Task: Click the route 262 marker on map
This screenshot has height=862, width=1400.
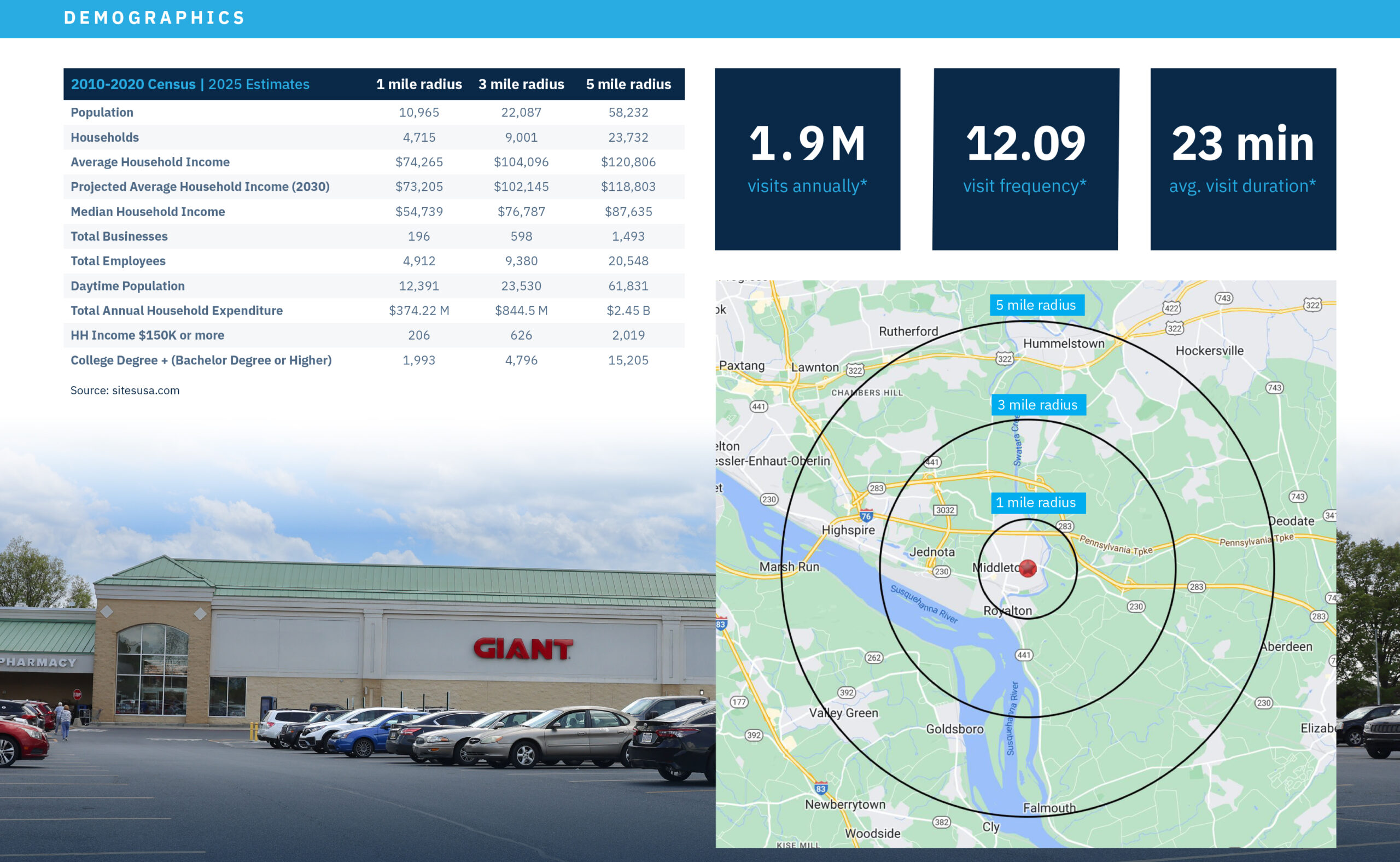Action: click(x=874, y=657)
